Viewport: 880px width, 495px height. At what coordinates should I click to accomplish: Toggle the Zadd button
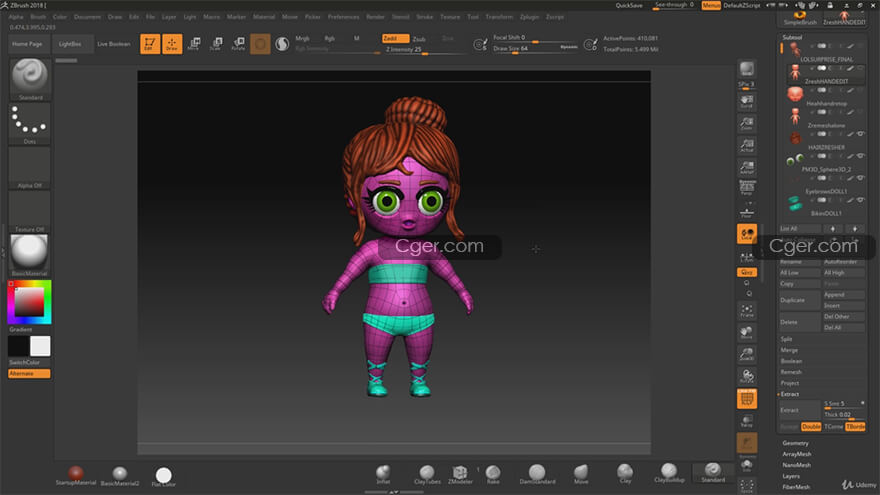(x=395, y=38)
